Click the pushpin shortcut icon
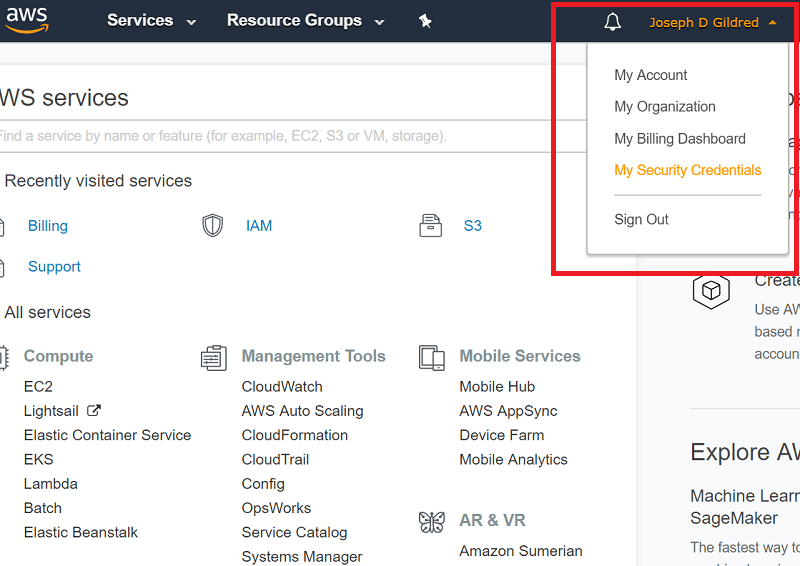Image resolution: width=800 pixels, height=566 pixels. point(425,21)
